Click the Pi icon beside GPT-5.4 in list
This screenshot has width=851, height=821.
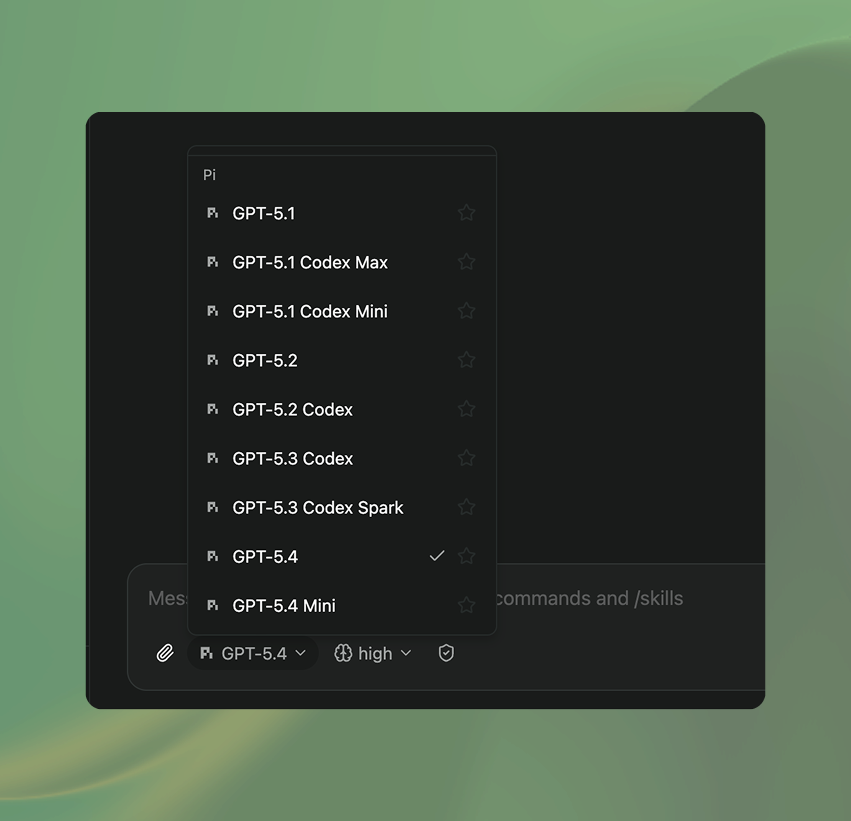tap(213, 556)
